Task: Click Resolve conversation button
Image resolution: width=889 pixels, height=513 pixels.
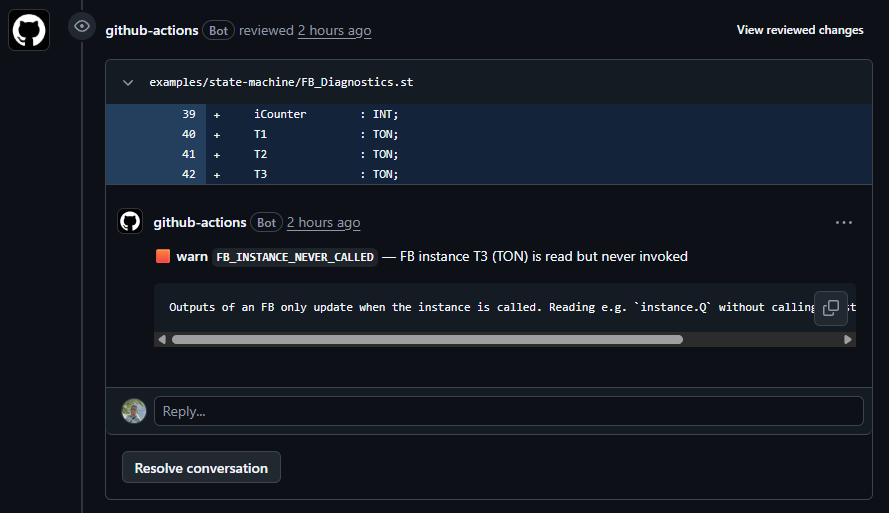Action: (x=201, y=468)
